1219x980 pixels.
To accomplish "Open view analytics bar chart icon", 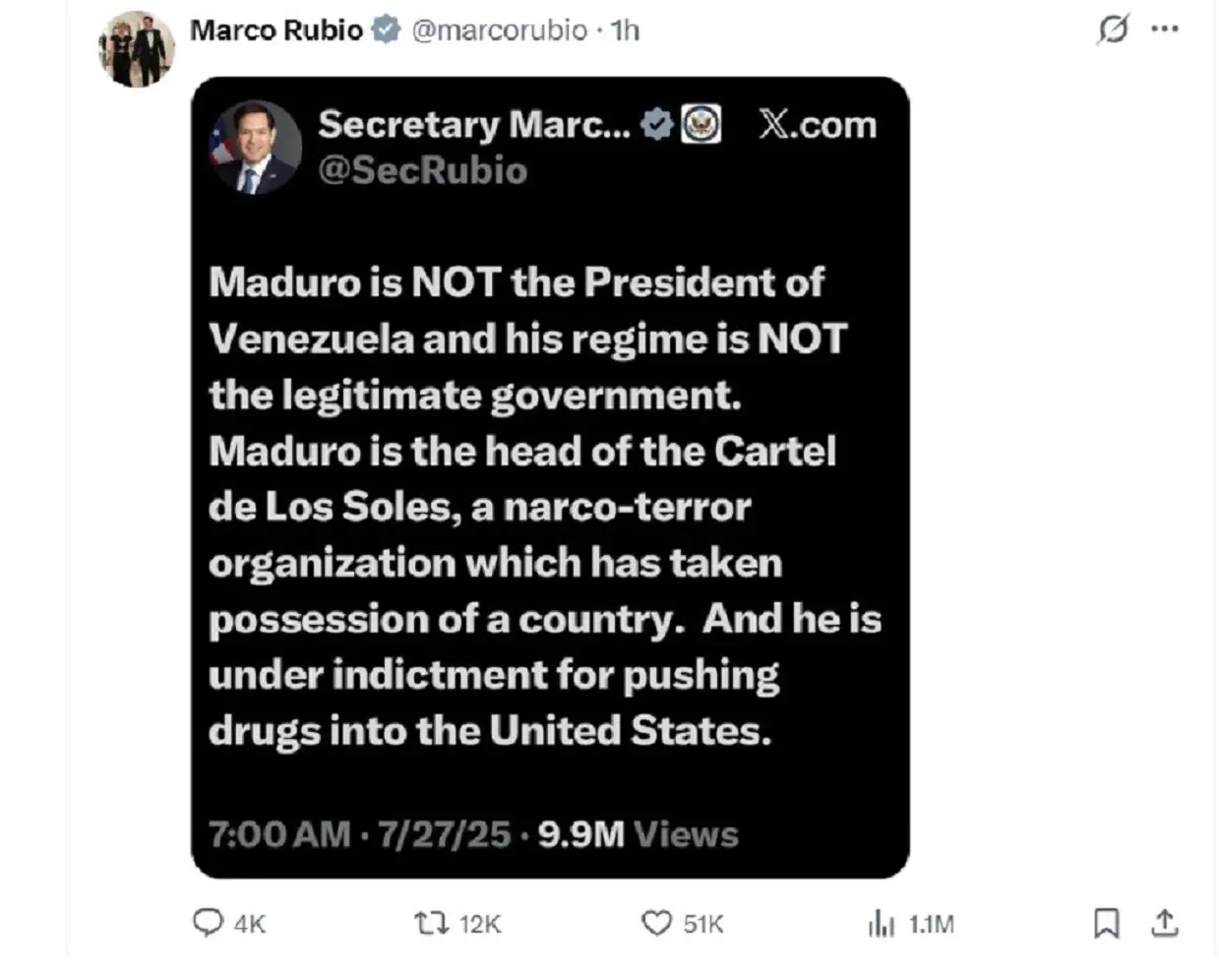I will 882,923.
